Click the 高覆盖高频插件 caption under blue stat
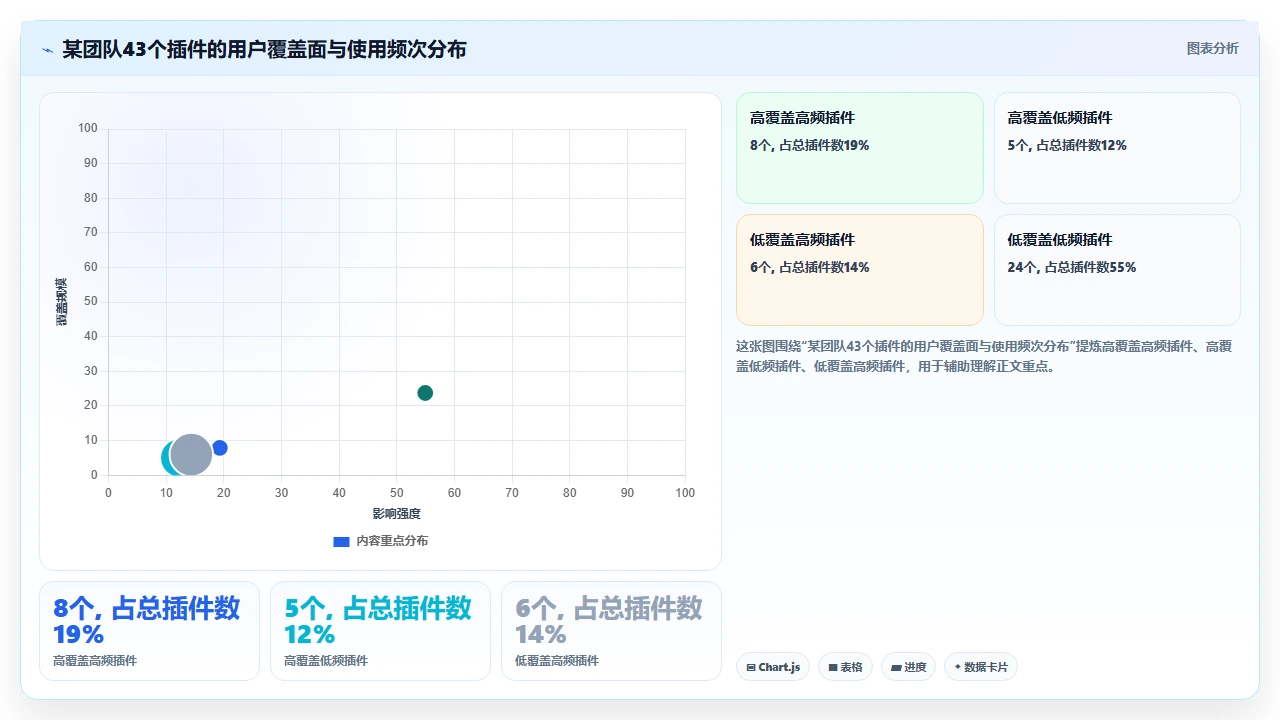 click(x=95, y=661)
